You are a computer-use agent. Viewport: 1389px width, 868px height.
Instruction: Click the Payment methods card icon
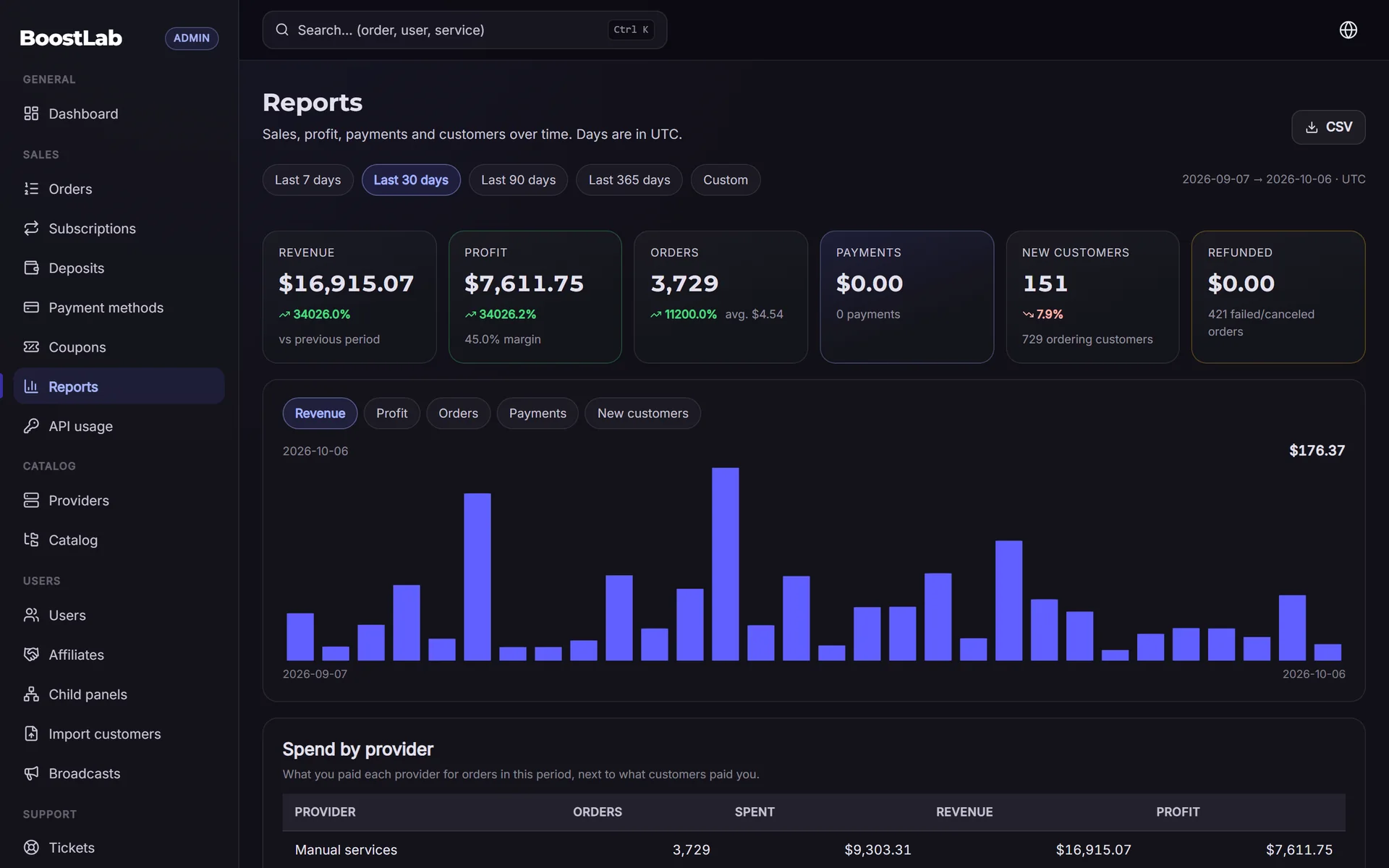tap(31, 307)
